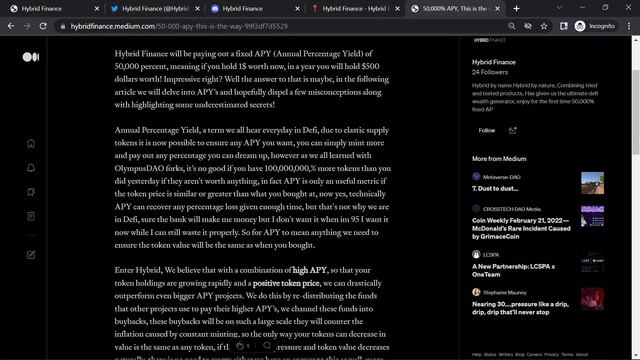
Task: Reload the Medium page
Action: click(43, 26)
